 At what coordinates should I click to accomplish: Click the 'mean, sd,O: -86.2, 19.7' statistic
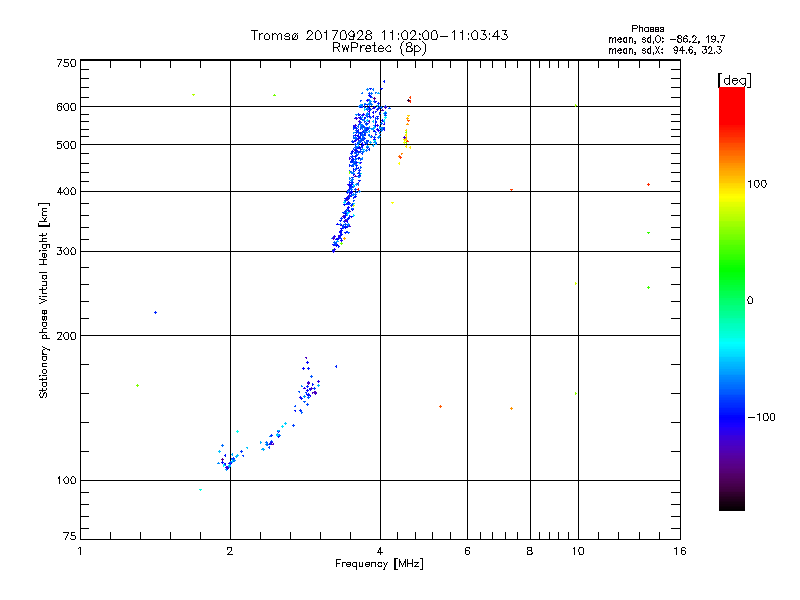666,39
